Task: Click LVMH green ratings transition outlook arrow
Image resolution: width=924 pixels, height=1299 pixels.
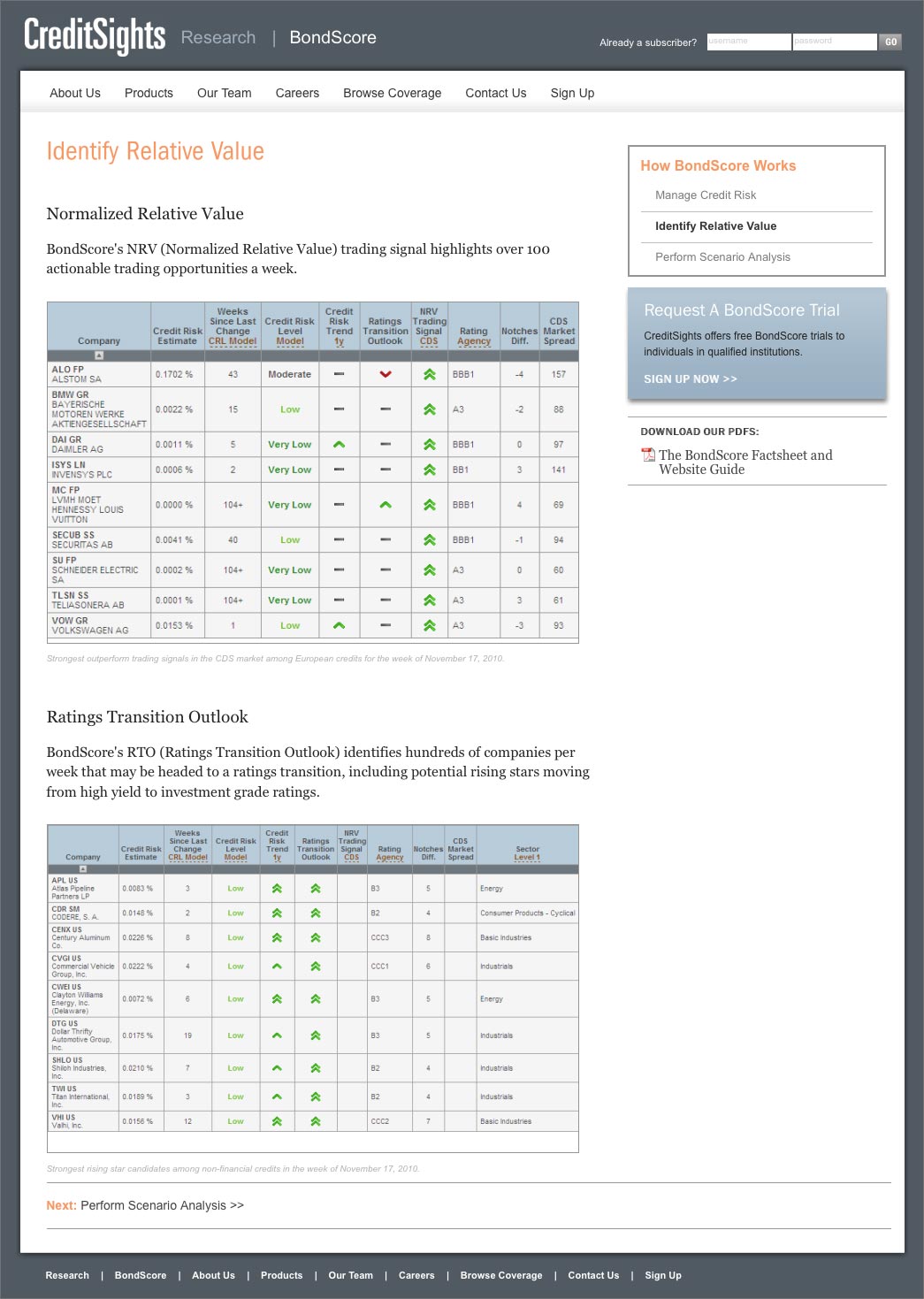Action: tap(386, 505)
